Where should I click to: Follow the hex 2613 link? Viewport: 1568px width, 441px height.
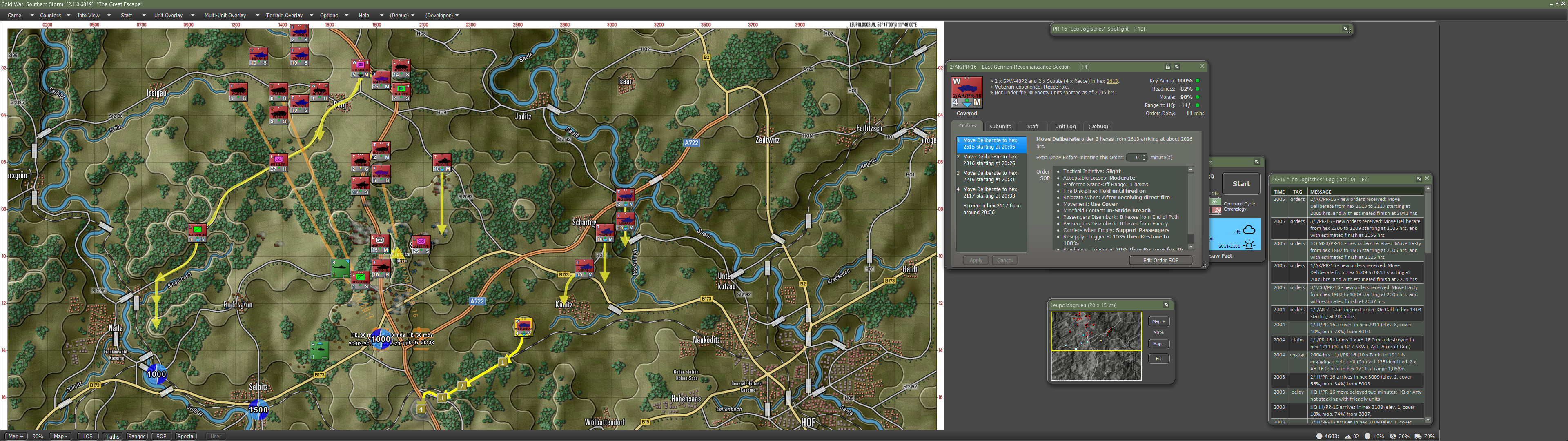tap(1112, 81)
